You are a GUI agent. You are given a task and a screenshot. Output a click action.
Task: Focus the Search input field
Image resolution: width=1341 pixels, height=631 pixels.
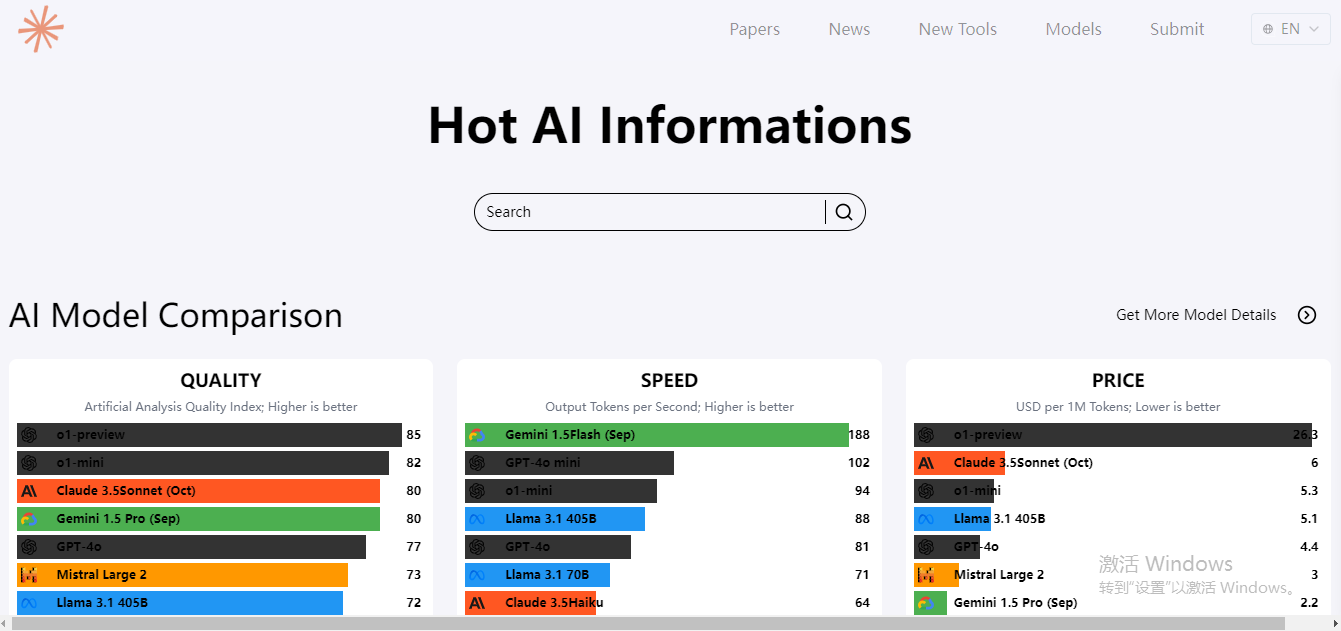[650, 212]
